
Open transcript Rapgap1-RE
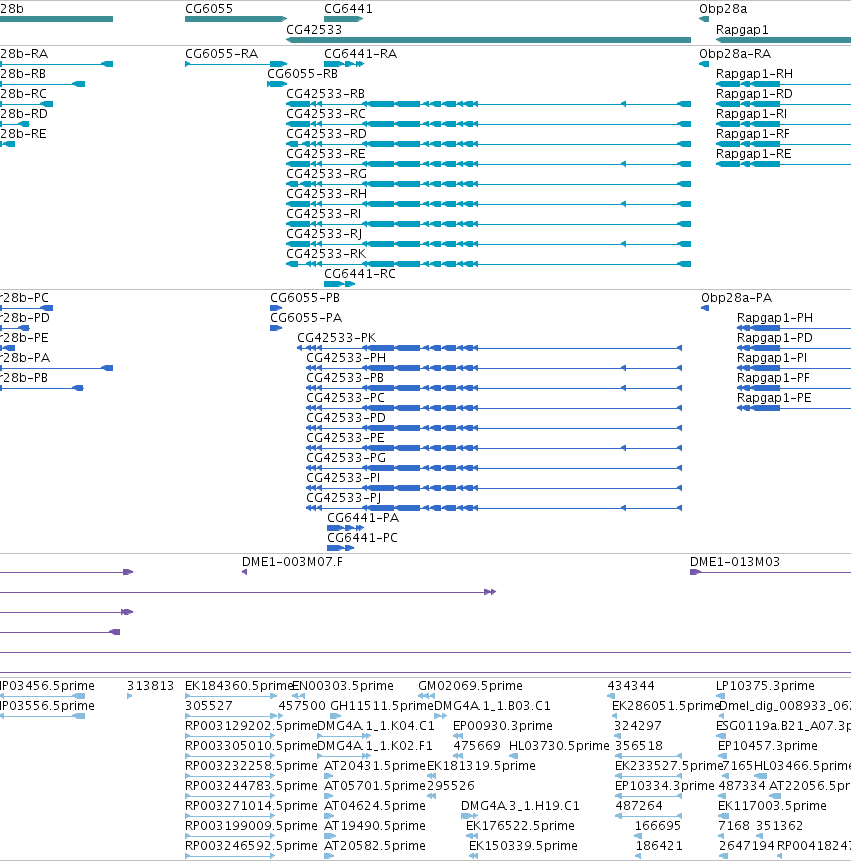coord(753,154)
